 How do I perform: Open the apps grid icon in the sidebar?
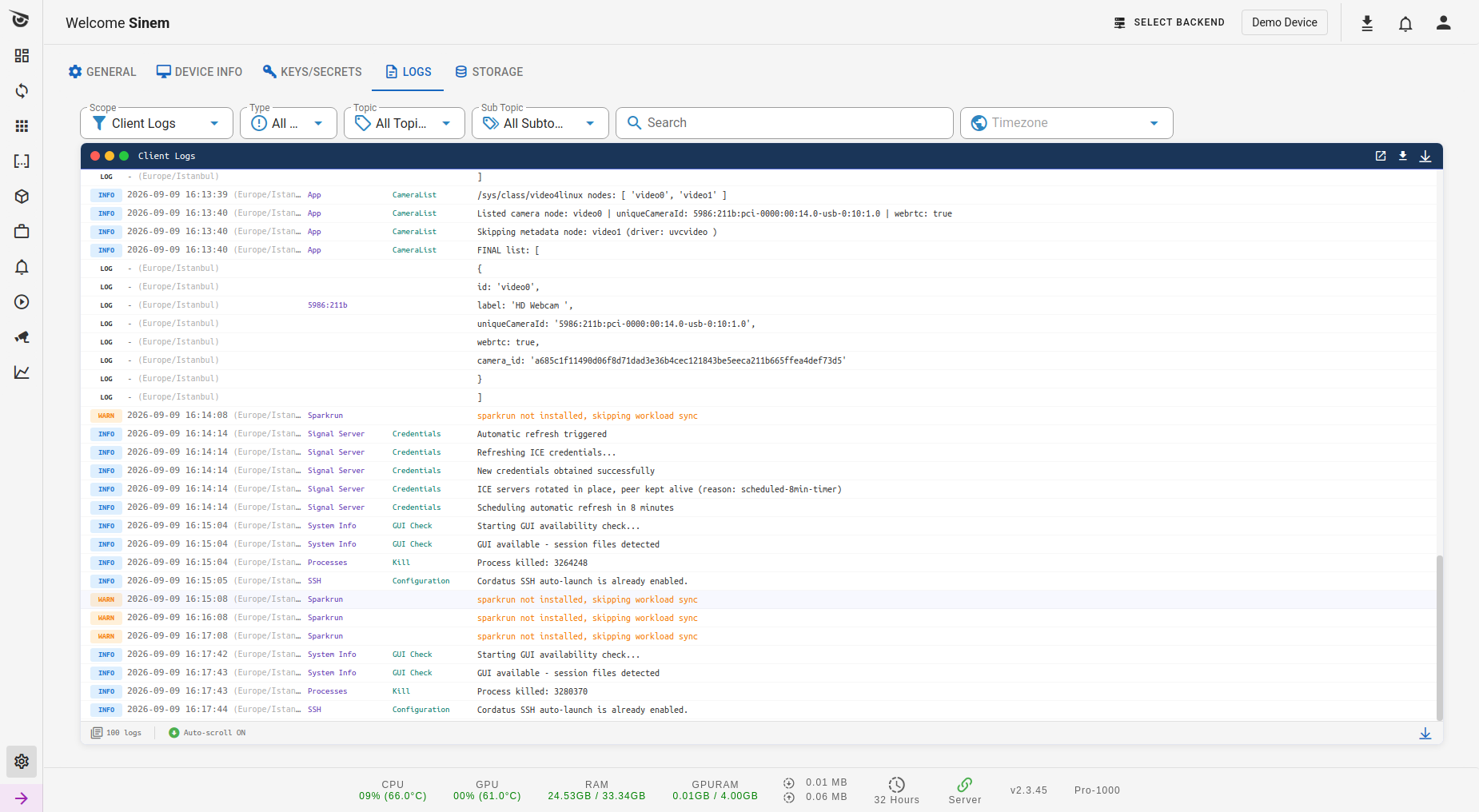tap(22, 125)
